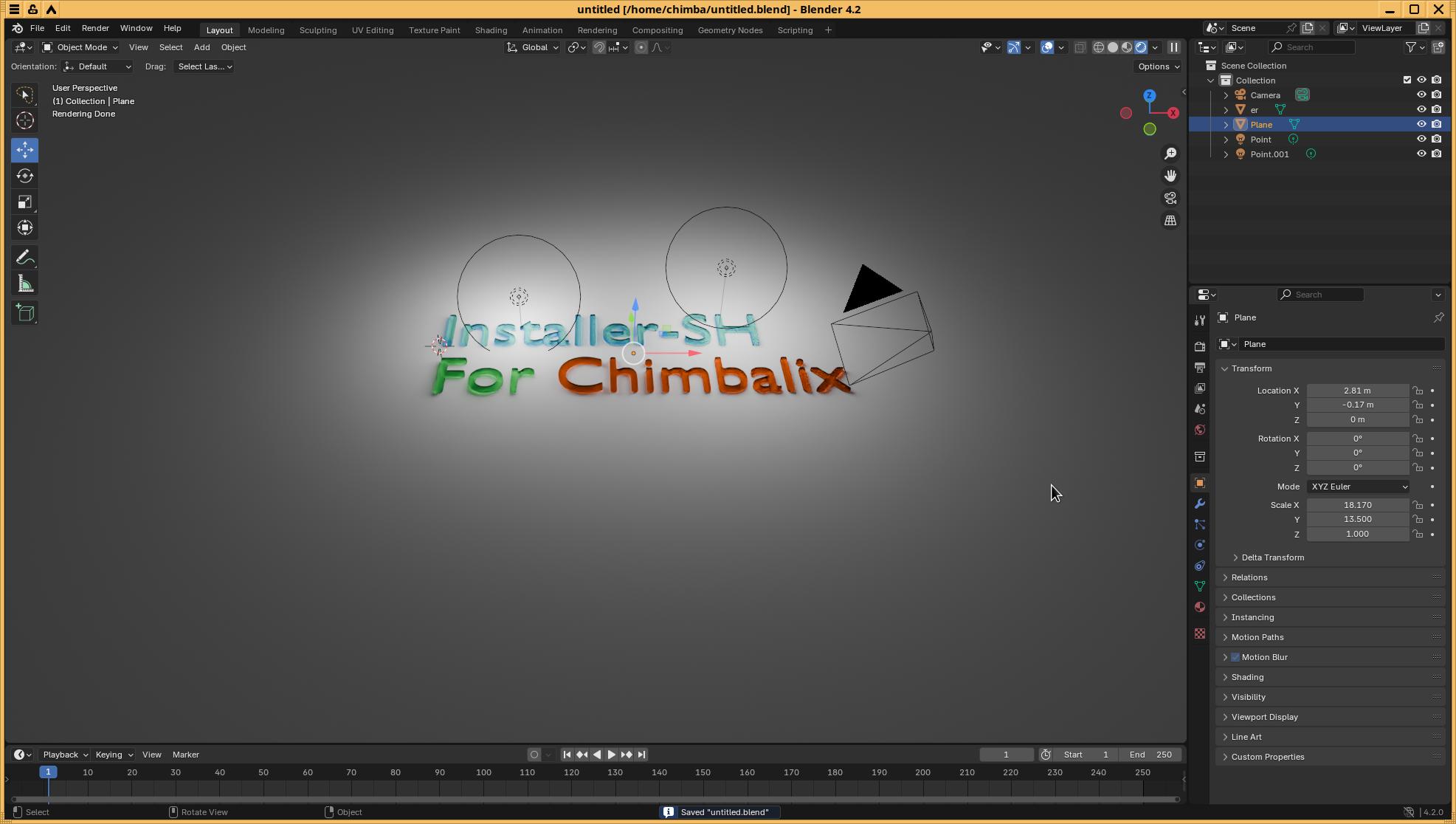1456x824 pixels.
Task: Activate the Measure tool
Action: 25,284
